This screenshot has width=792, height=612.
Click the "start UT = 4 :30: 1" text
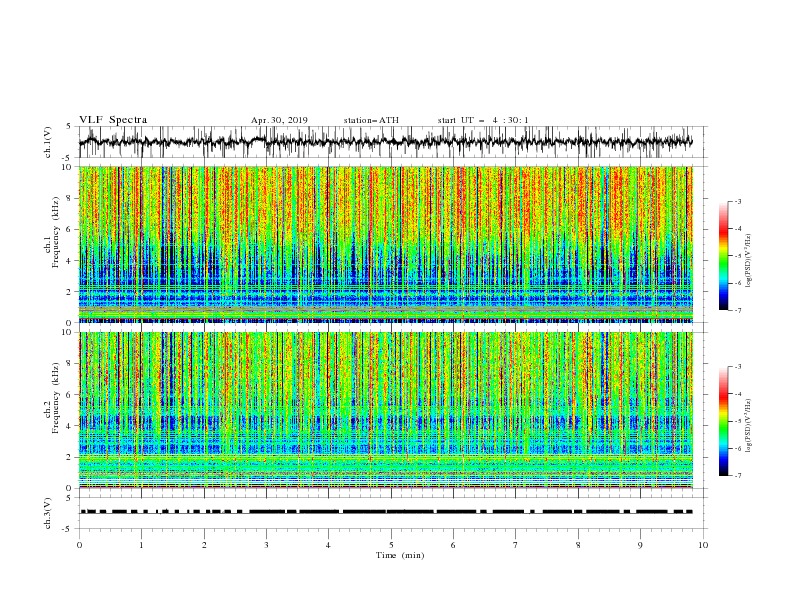click(483, 120)
